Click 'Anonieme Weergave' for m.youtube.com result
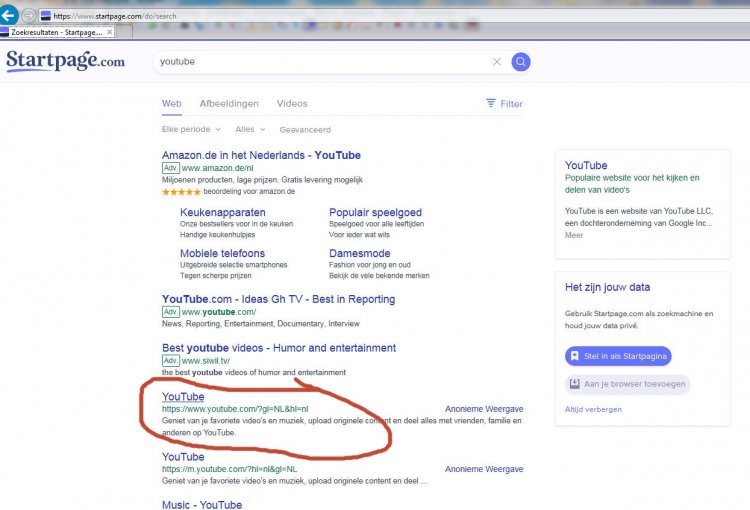 [x=484, y=469]
